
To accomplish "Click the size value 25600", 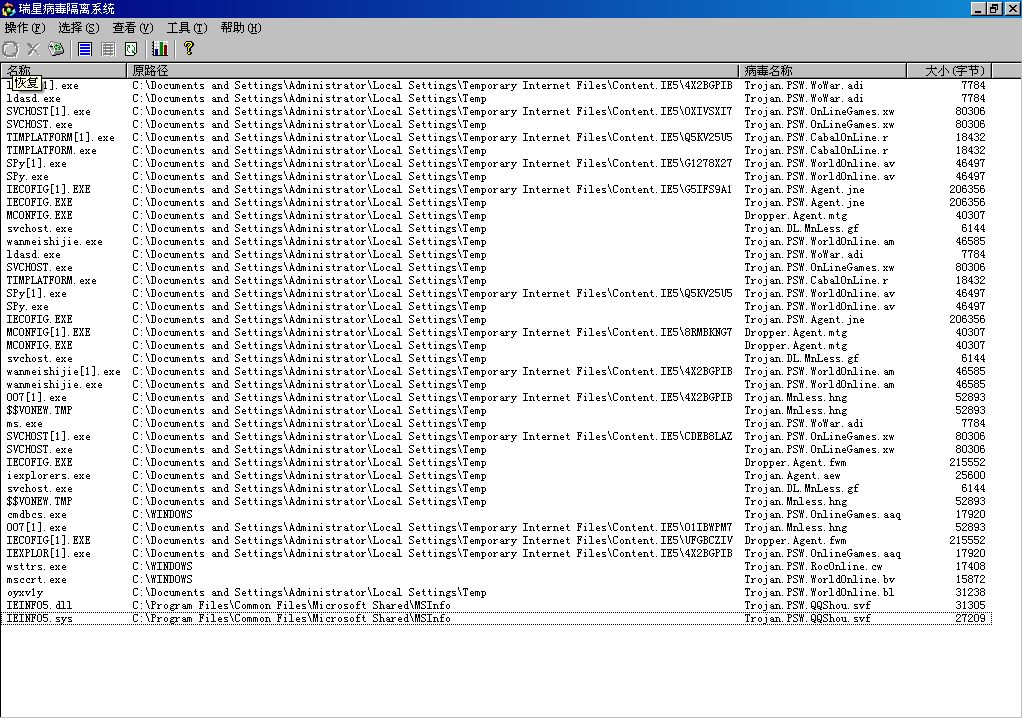I will pyautogui.click(x=970, y=475).
